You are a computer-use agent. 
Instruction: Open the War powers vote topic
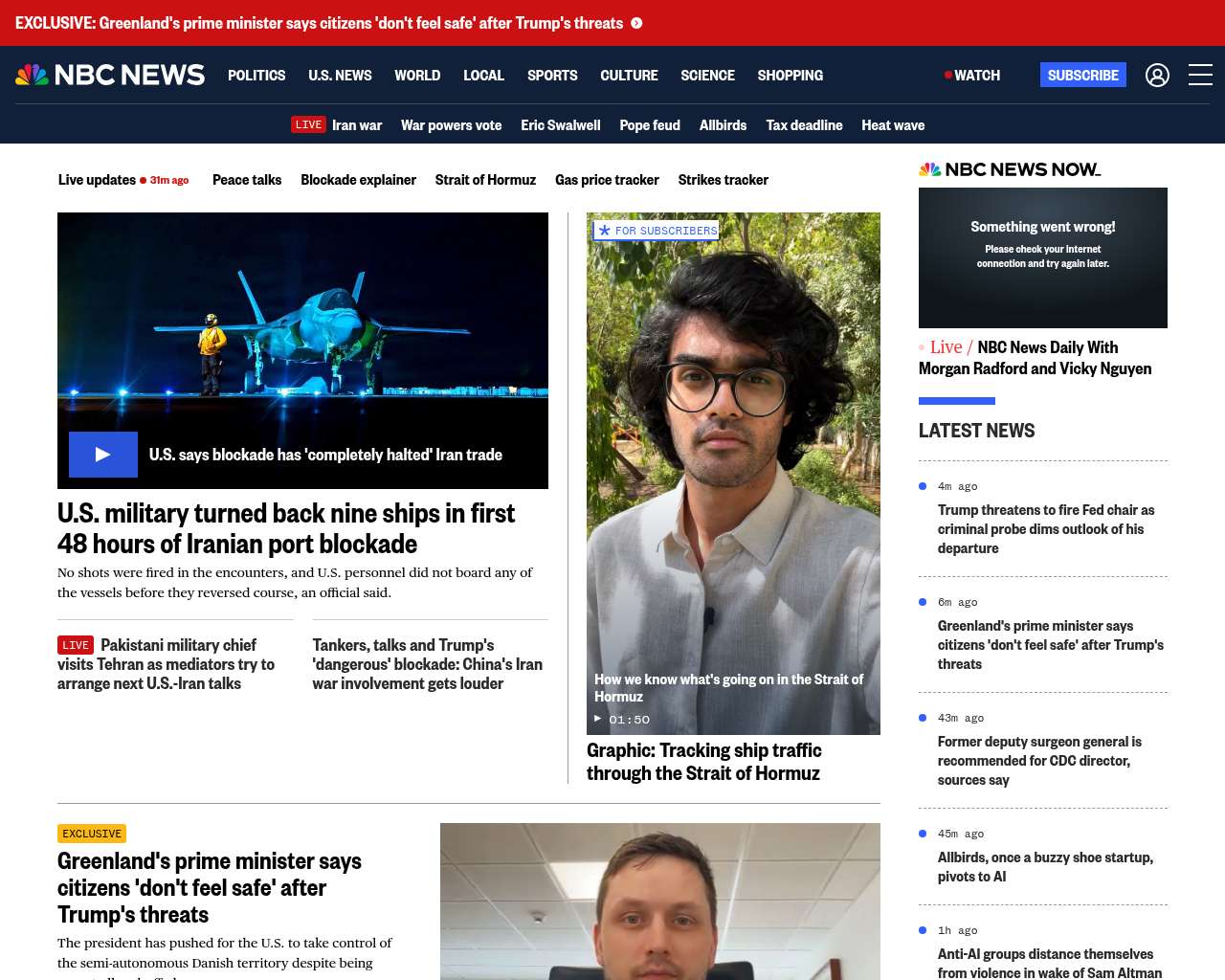(x=451, y=124)
